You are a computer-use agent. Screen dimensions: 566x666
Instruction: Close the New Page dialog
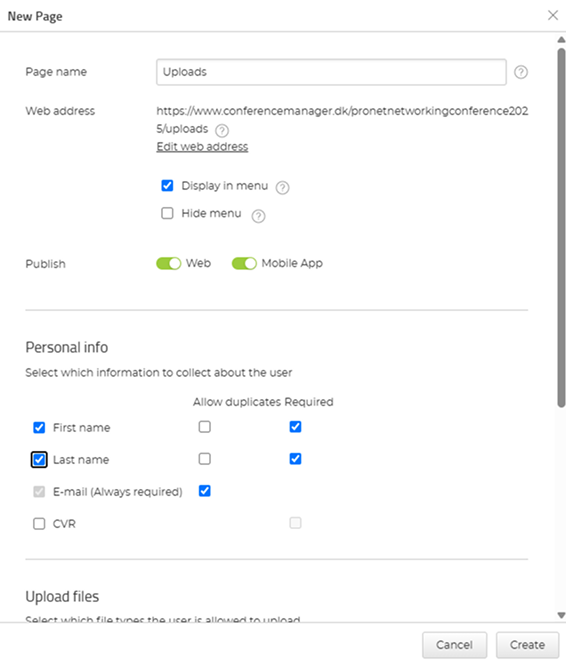pos(552,15)
